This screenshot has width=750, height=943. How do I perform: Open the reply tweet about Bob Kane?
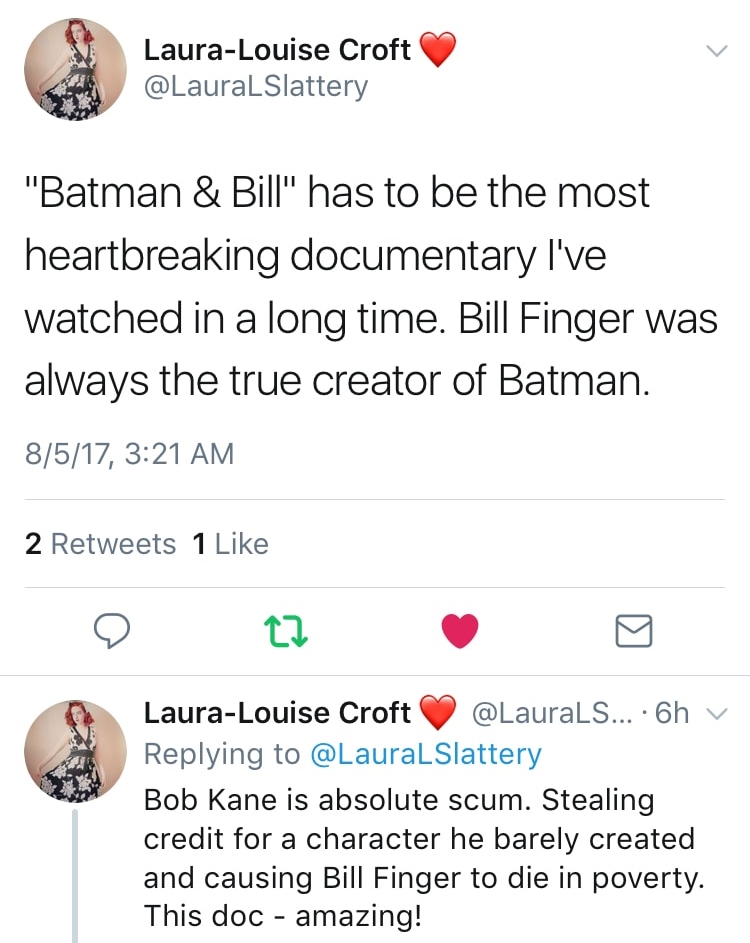coord(418,857)
